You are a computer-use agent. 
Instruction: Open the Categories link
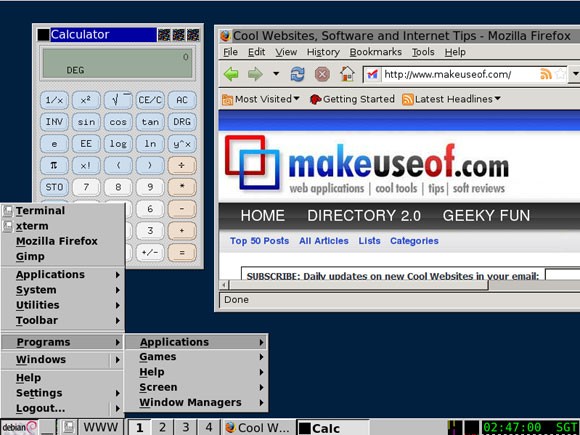point(414,241)
